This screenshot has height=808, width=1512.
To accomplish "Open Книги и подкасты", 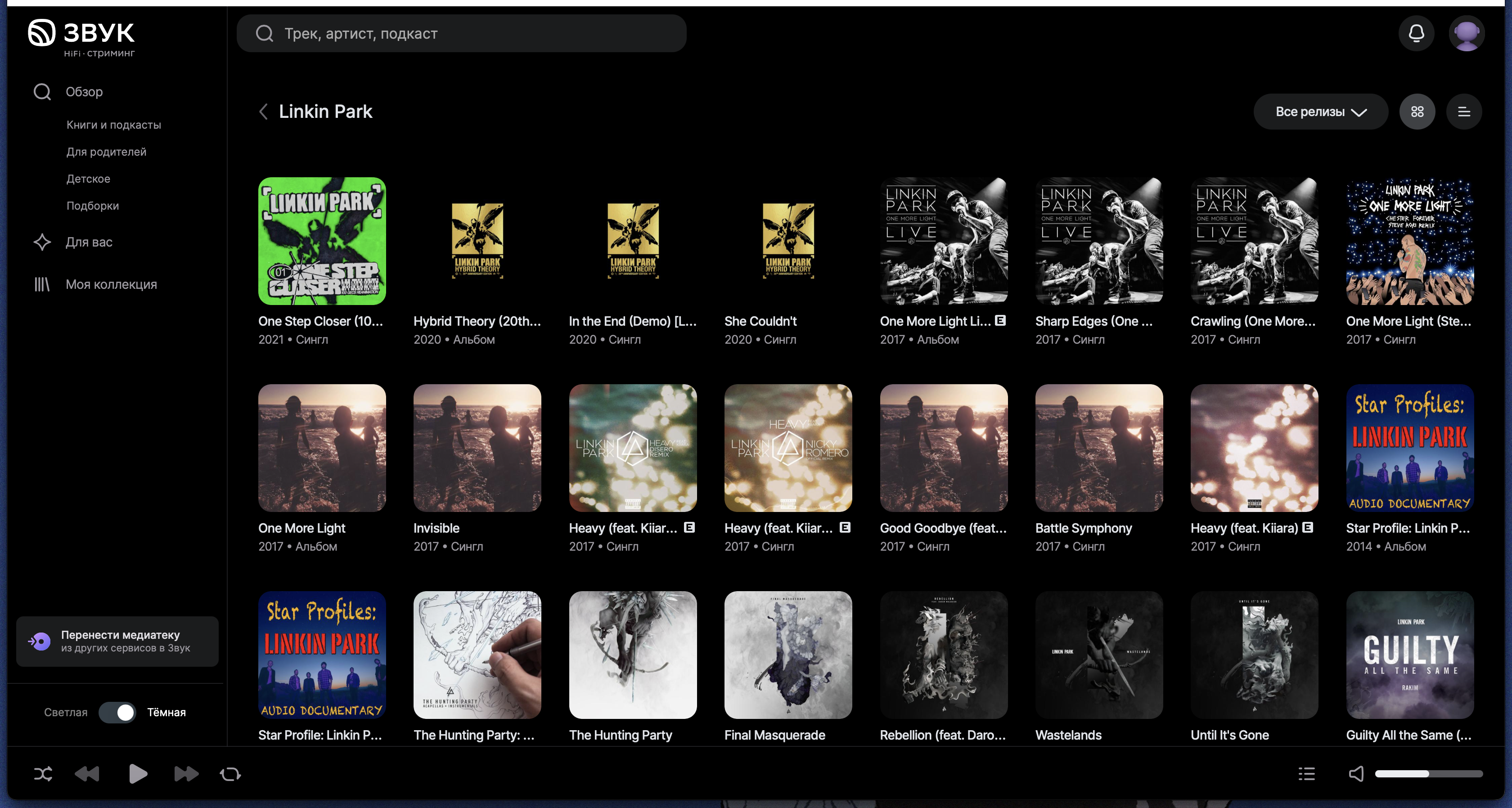I will point(114,125).
